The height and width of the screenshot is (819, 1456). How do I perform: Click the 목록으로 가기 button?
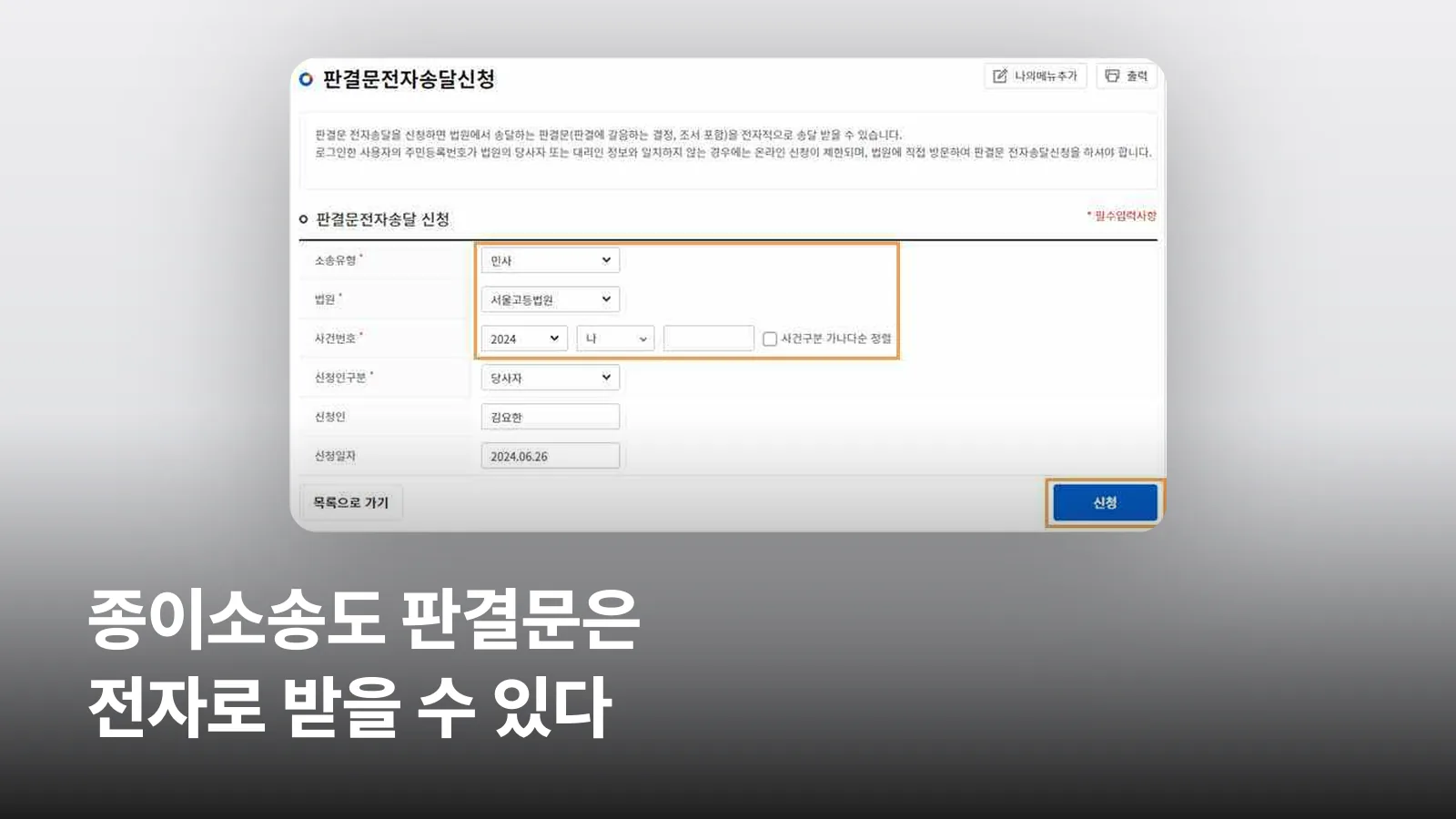coord(351,502)
